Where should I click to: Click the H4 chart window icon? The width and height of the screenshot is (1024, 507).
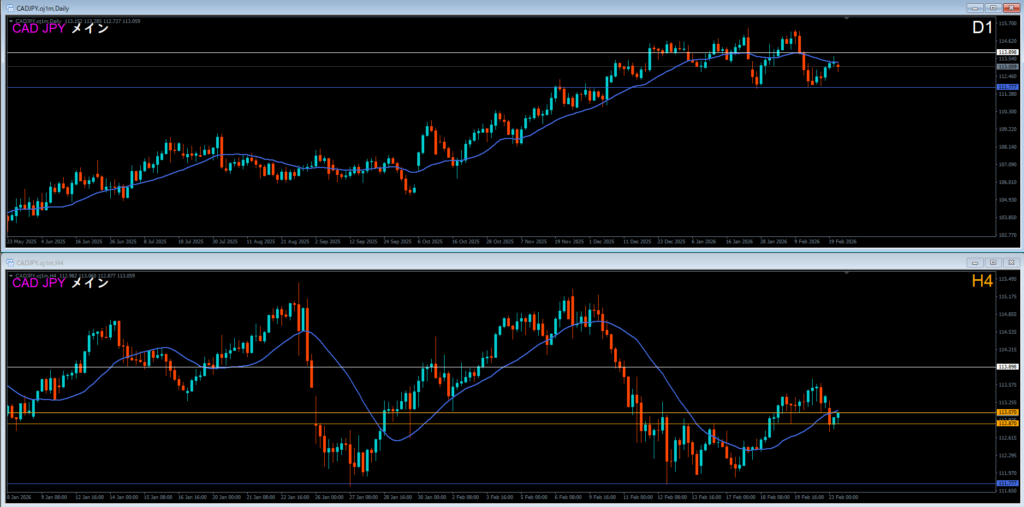click(x=8, y=261)
